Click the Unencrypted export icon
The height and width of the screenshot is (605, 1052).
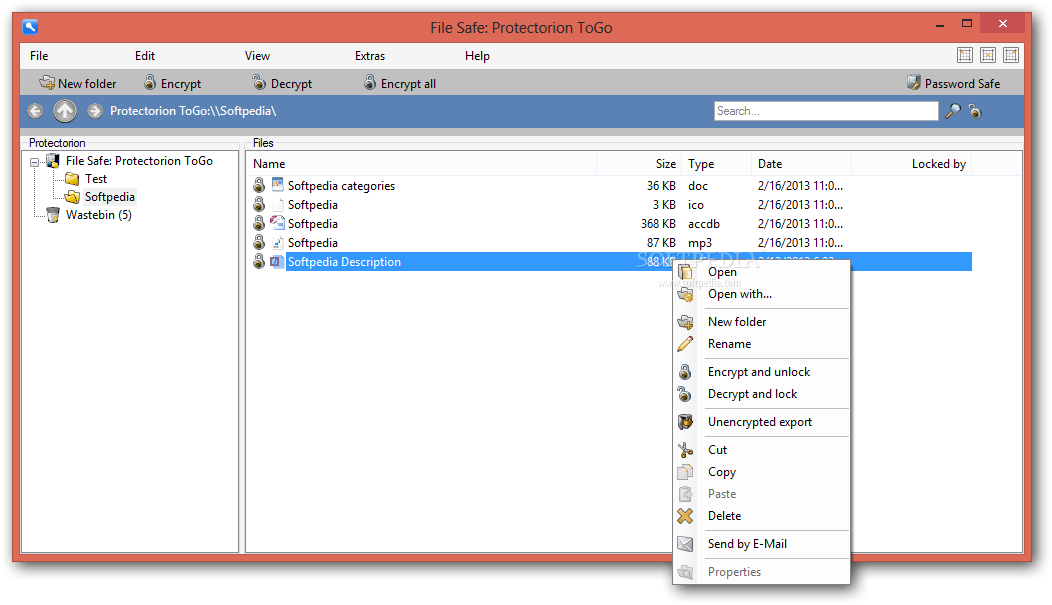click(x=685, y=422)
